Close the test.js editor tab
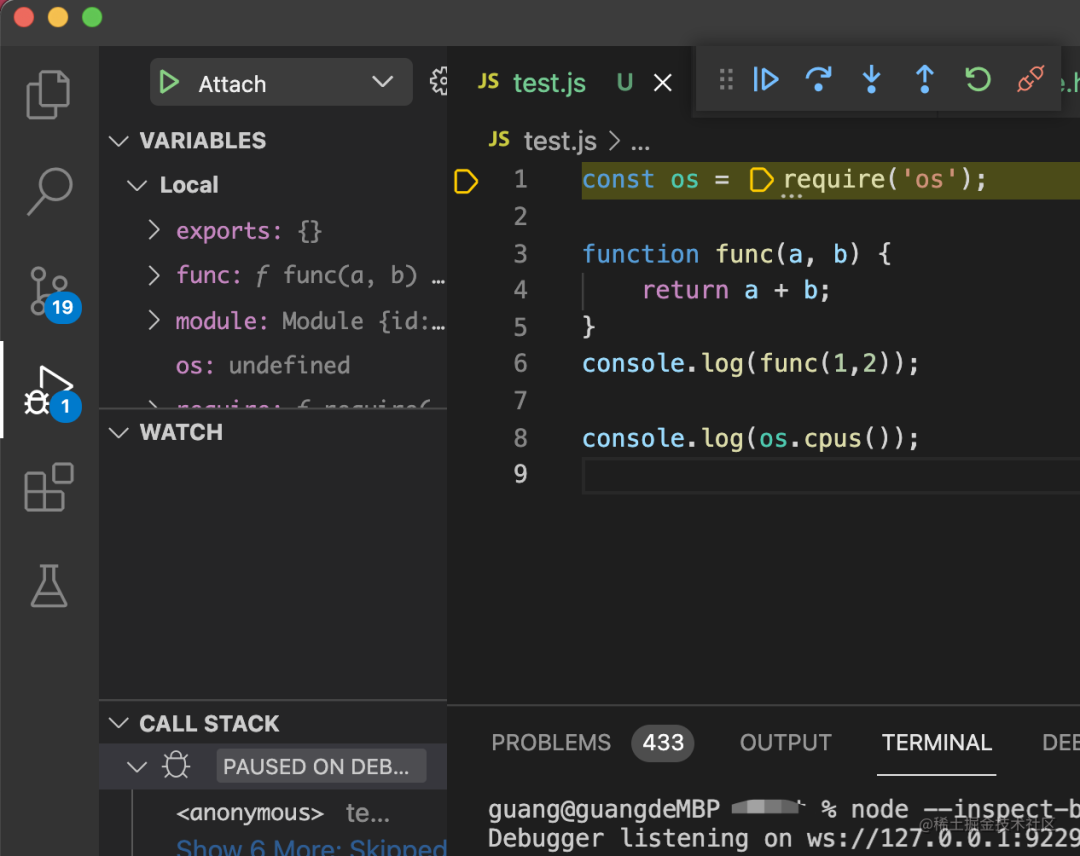This screenshot has width=1080, height=856. click(663, 83)
